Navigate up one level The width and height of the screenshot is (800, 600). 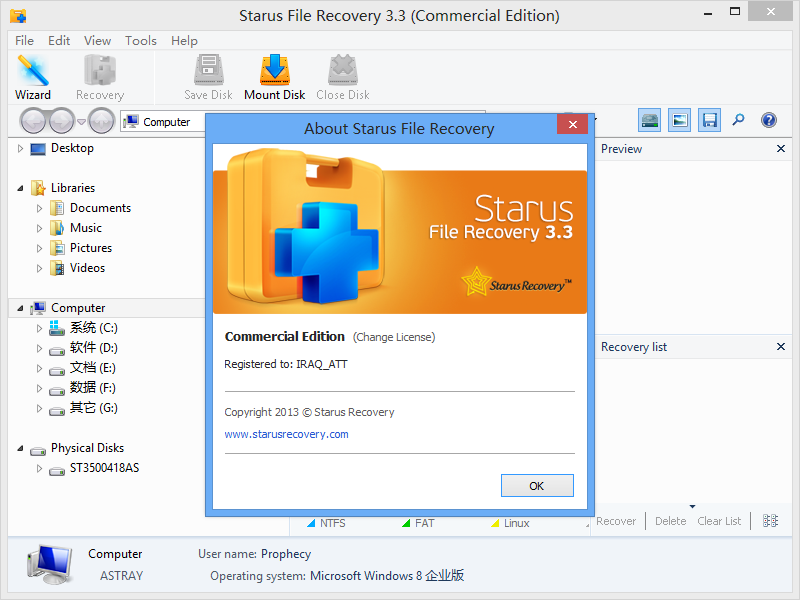[x=102, y=121]
